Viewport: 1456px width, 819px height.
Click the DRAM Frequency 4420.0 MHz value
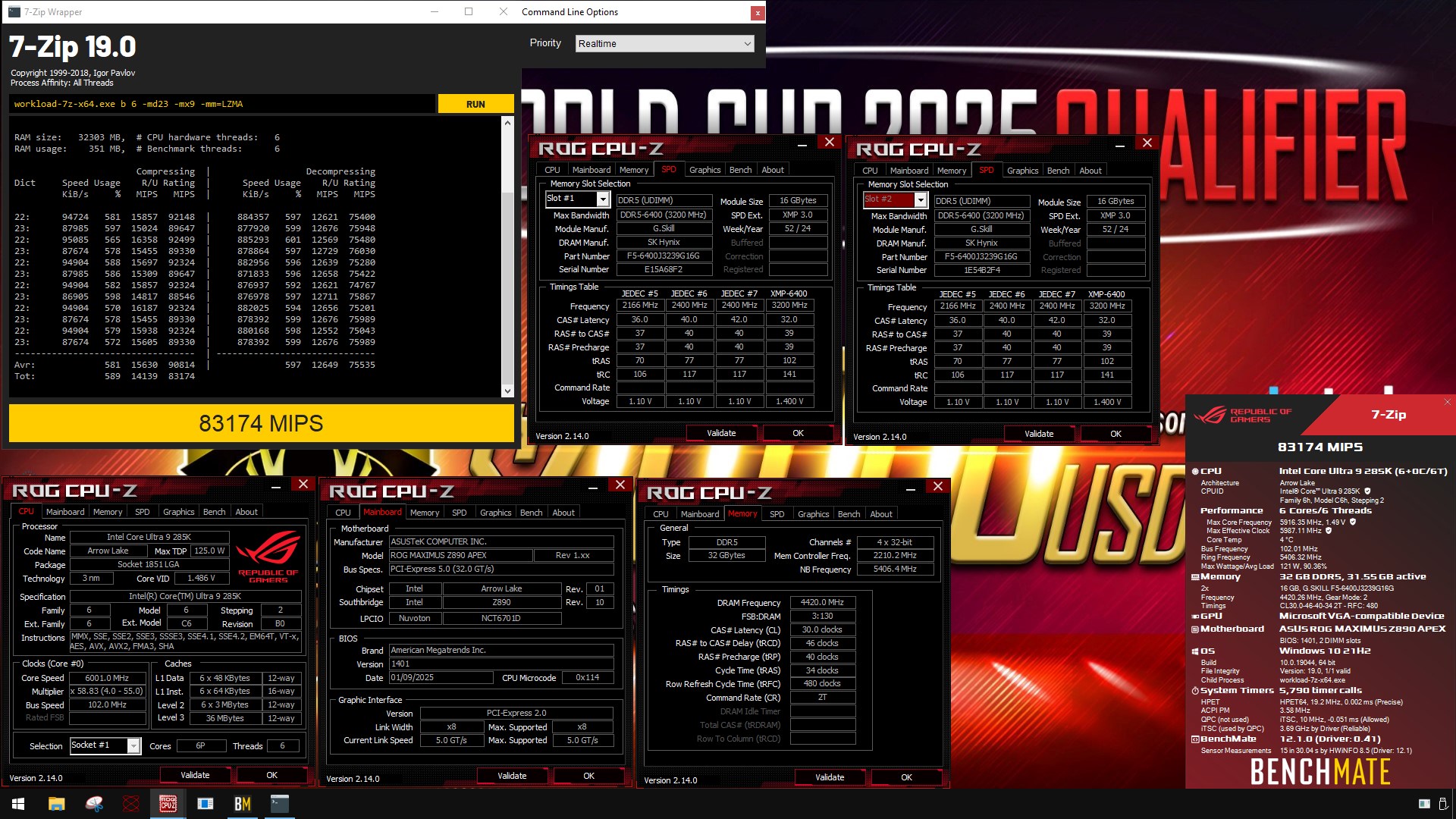click(822, 602)
